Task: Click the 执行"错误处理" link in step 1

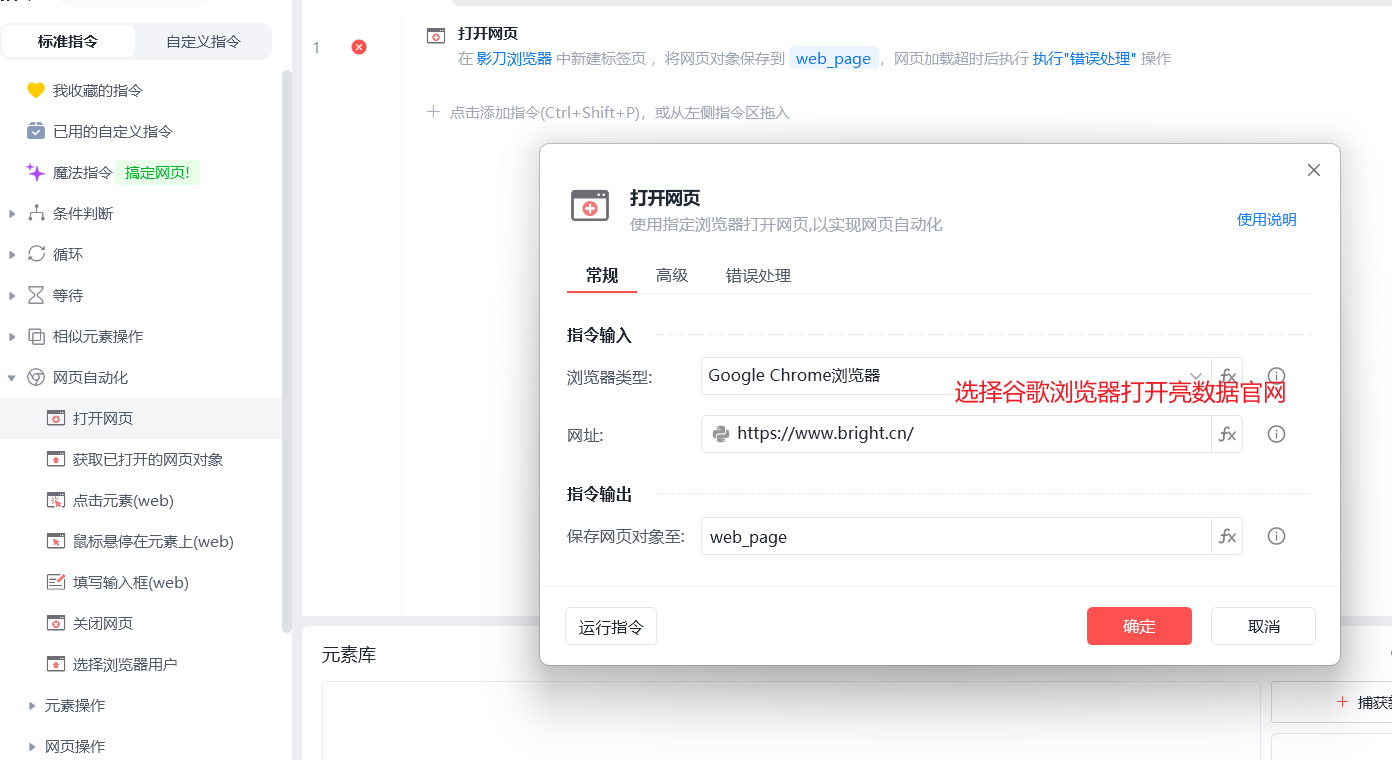Action: [x=1084, y=58]
